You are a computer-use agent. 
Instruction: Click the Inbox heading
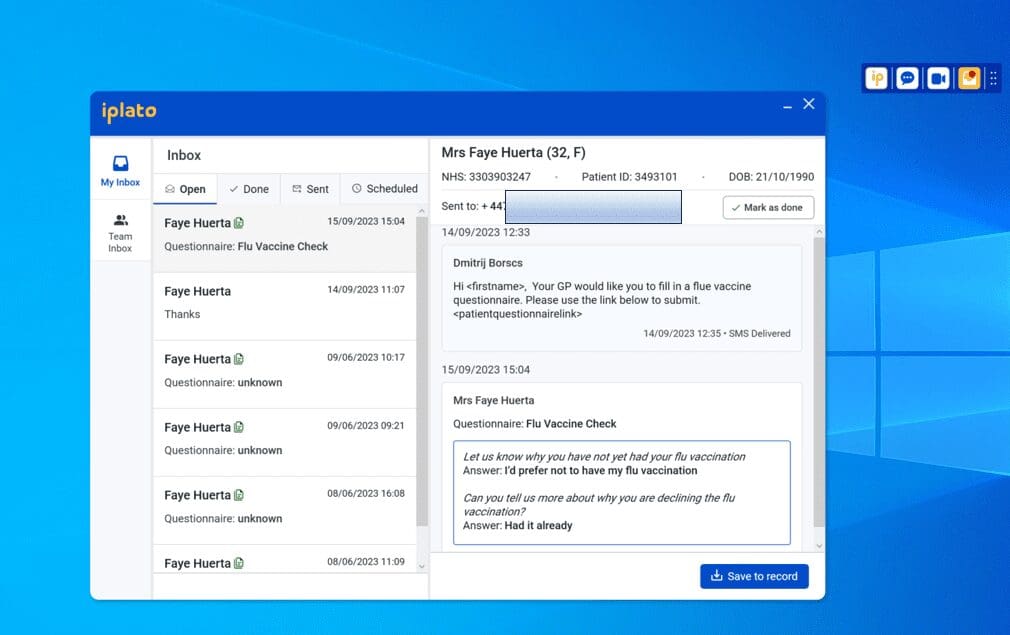184,155
